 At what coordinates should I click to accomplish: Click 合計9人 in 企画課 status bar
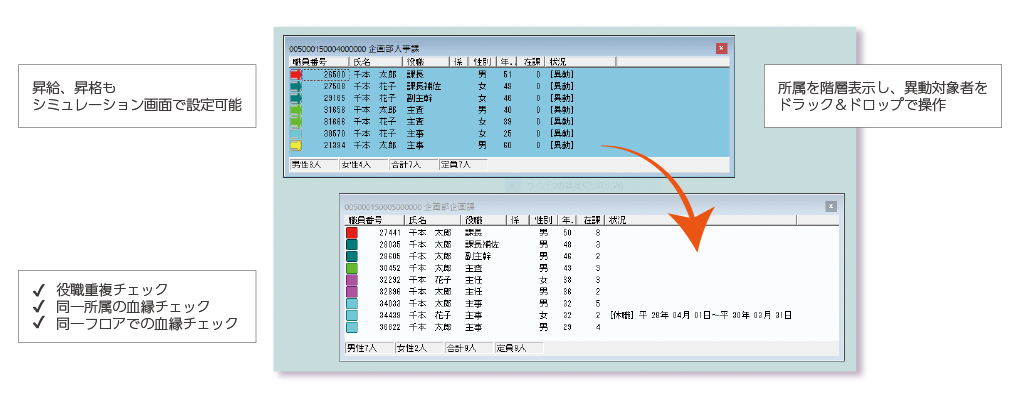click(x=469, y=349)
